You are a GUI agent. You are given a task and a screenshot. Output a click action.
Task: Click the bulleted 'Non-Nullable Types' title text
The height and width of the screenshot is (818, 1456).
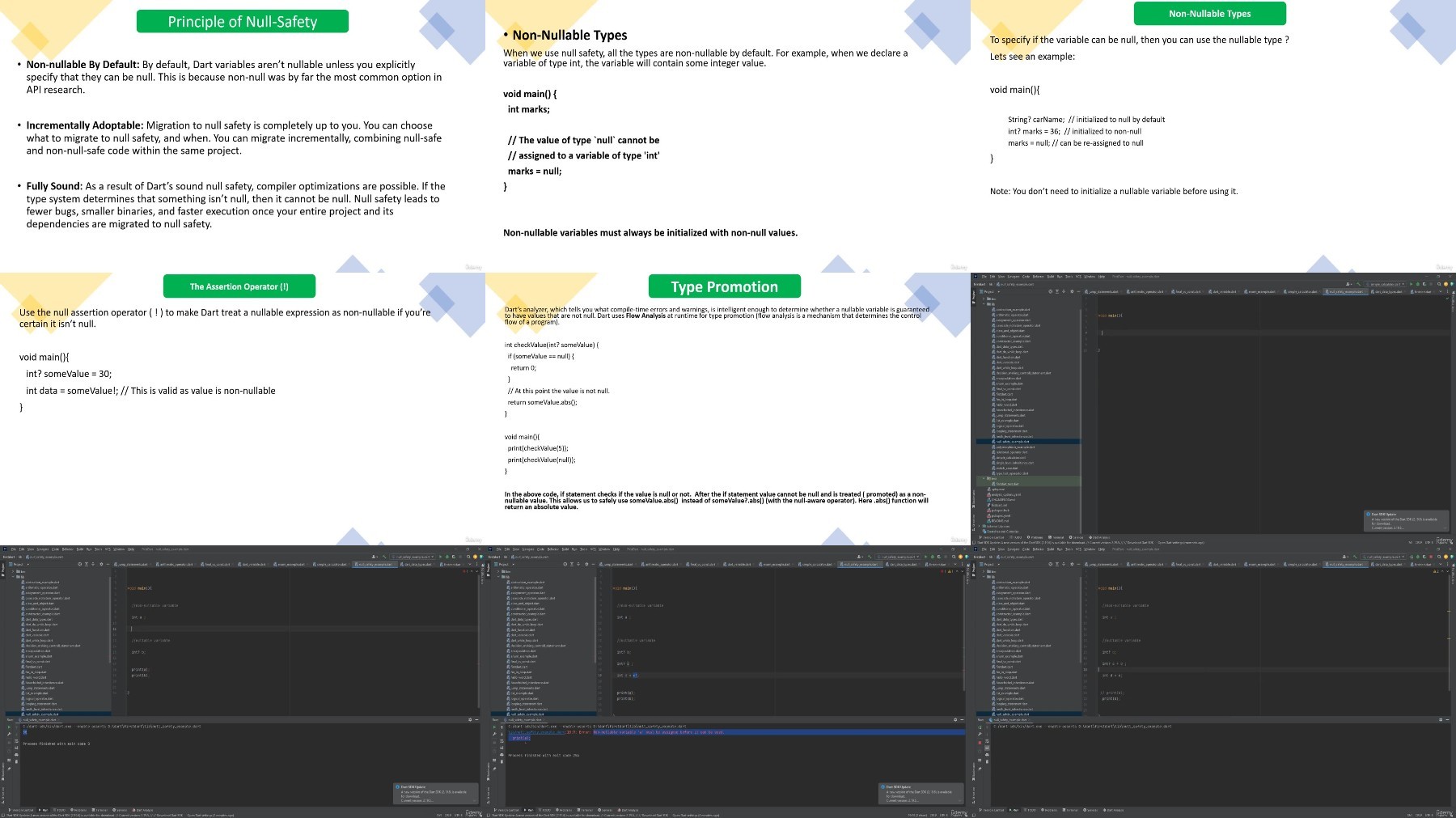[569, 35]
